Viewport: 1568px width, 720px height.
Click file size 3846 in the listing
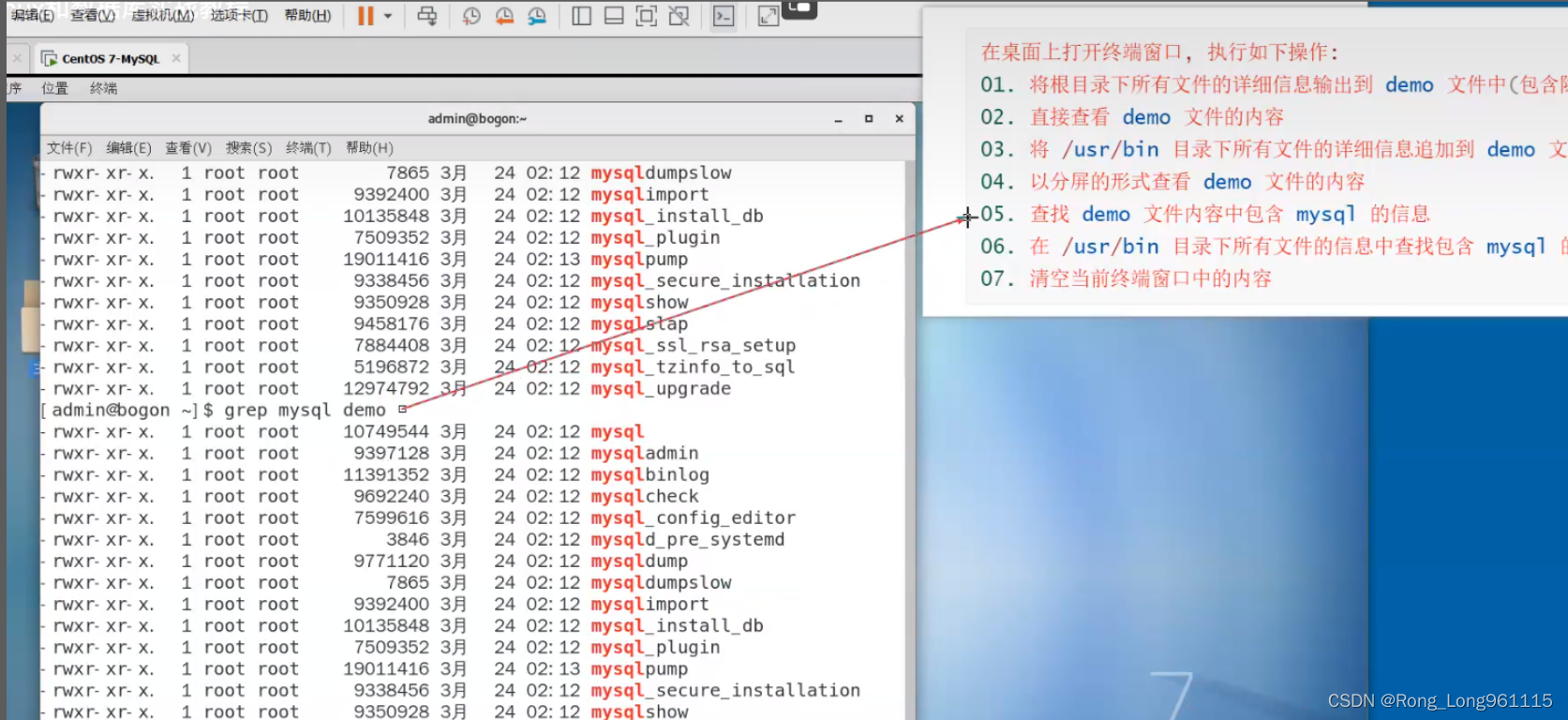[x=408, y=540]
